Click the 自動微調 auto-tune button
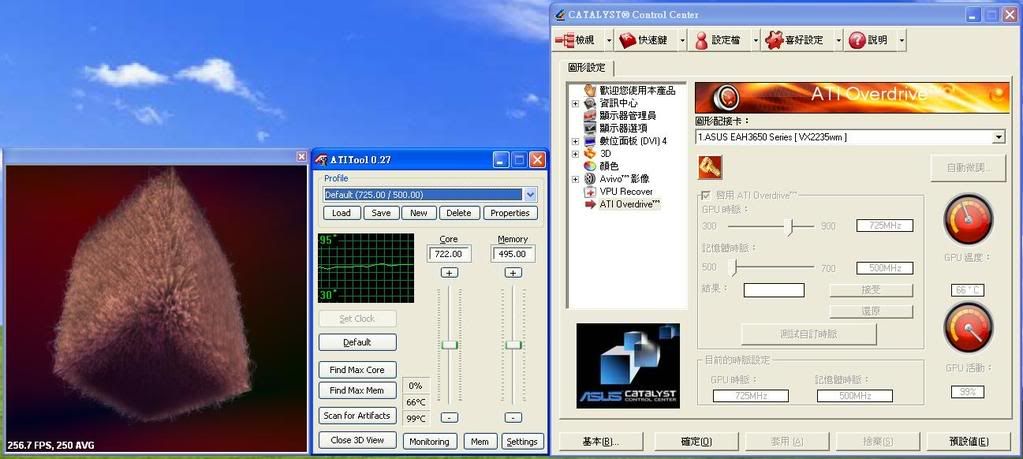Image resolution: width=1023 pixels, height=459 pixels. coord(969,168)
